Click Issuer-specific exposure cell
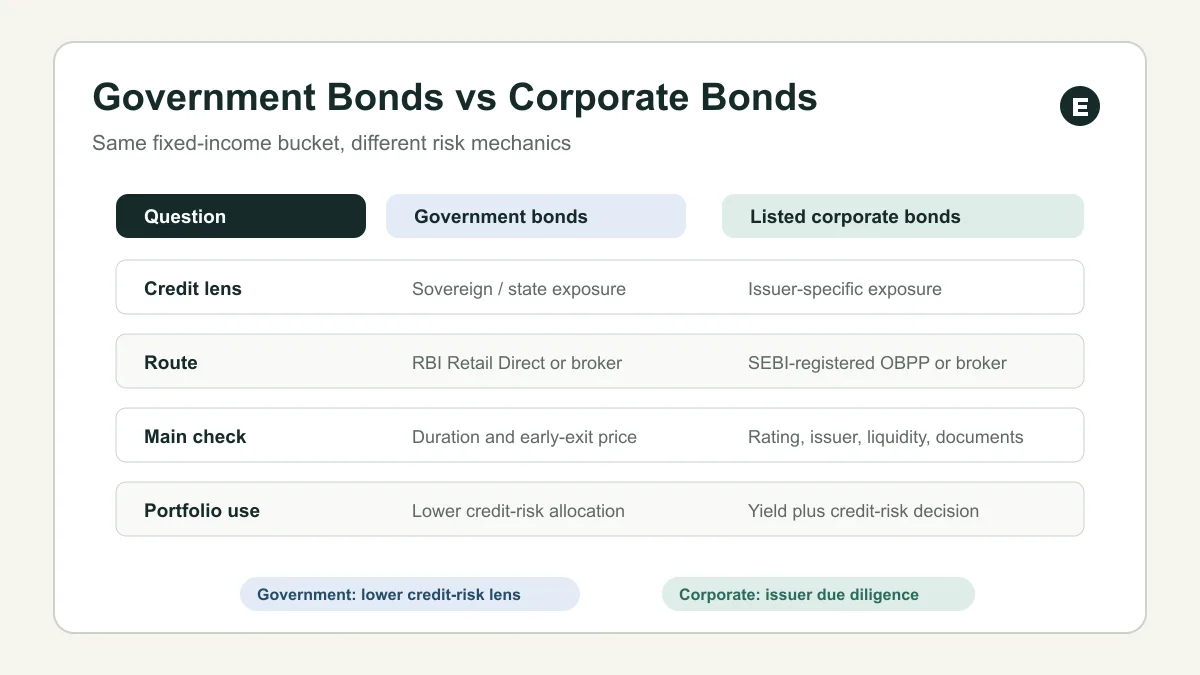1200x675 pixels. tap(845, 289)
